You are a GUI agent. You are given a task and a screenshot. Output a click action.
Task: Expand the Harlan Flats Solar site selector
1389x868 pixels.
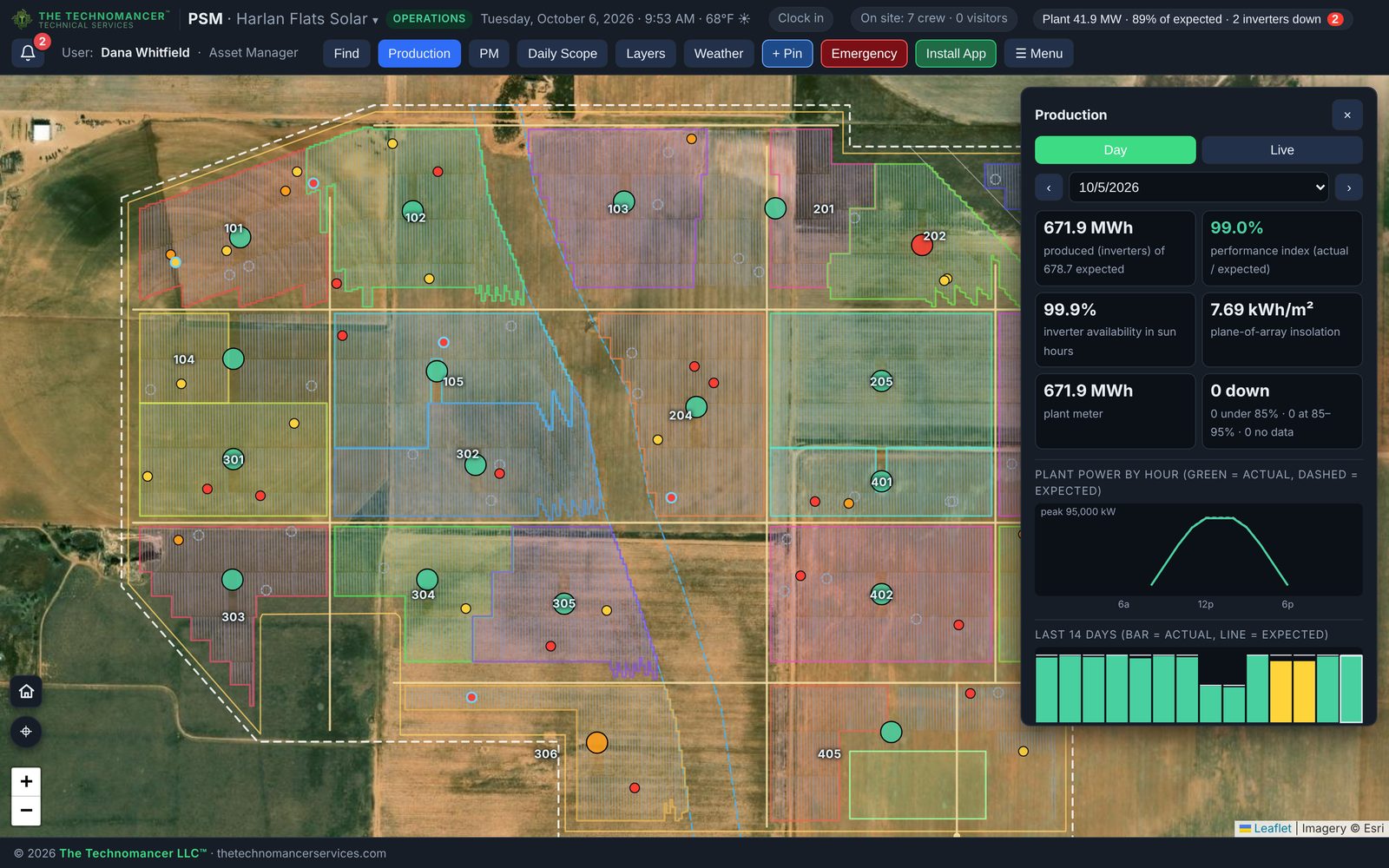306,18
